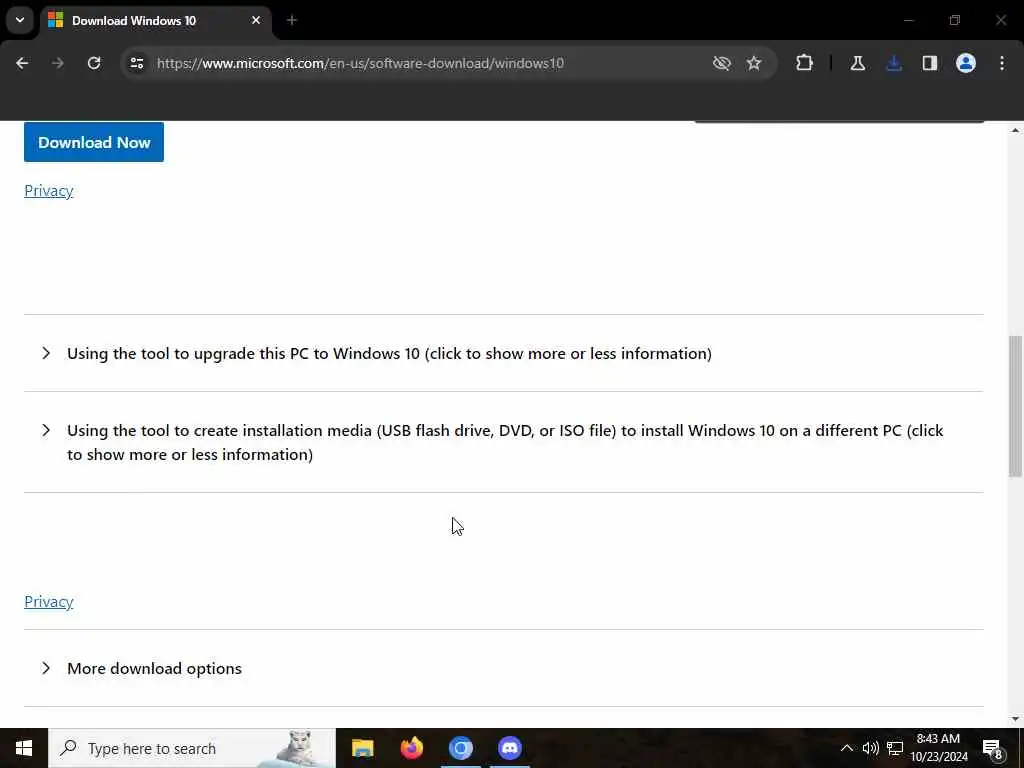The image size is (1024, 768).
Task: Open the tab search dropdown arrow
Action: (20, 20)
